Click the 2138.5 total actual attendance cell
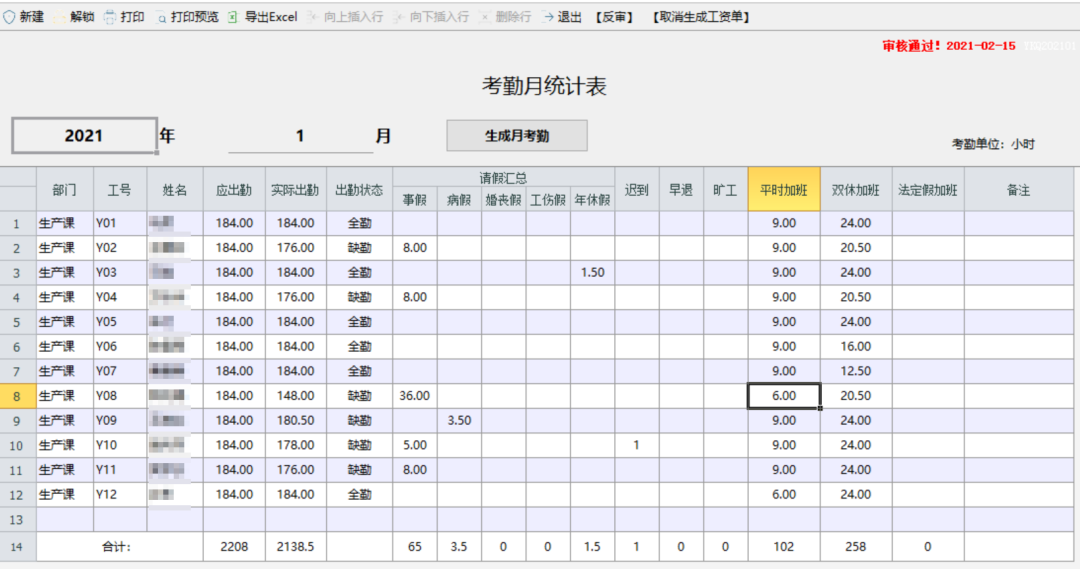This screenshot has height=569, width=1080. 295,546
